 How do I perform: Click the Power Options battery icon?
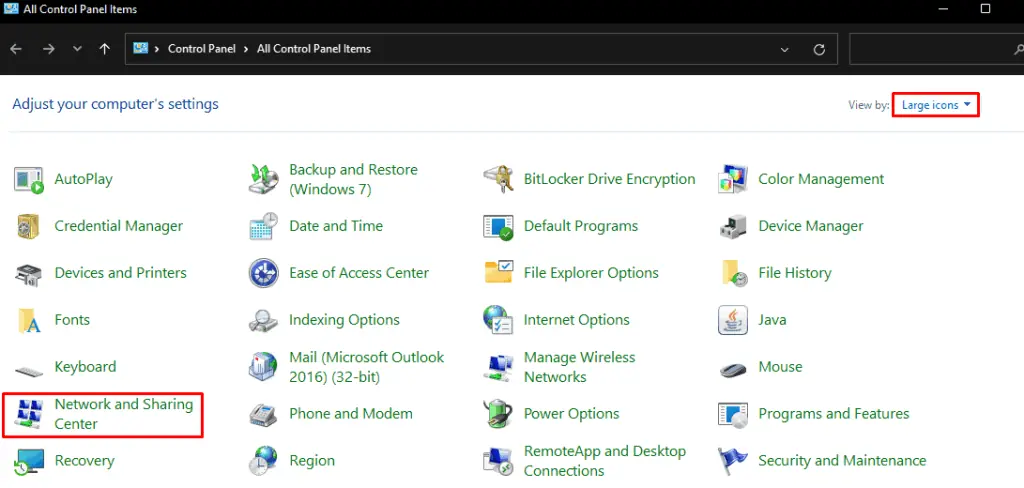(498, 414)
